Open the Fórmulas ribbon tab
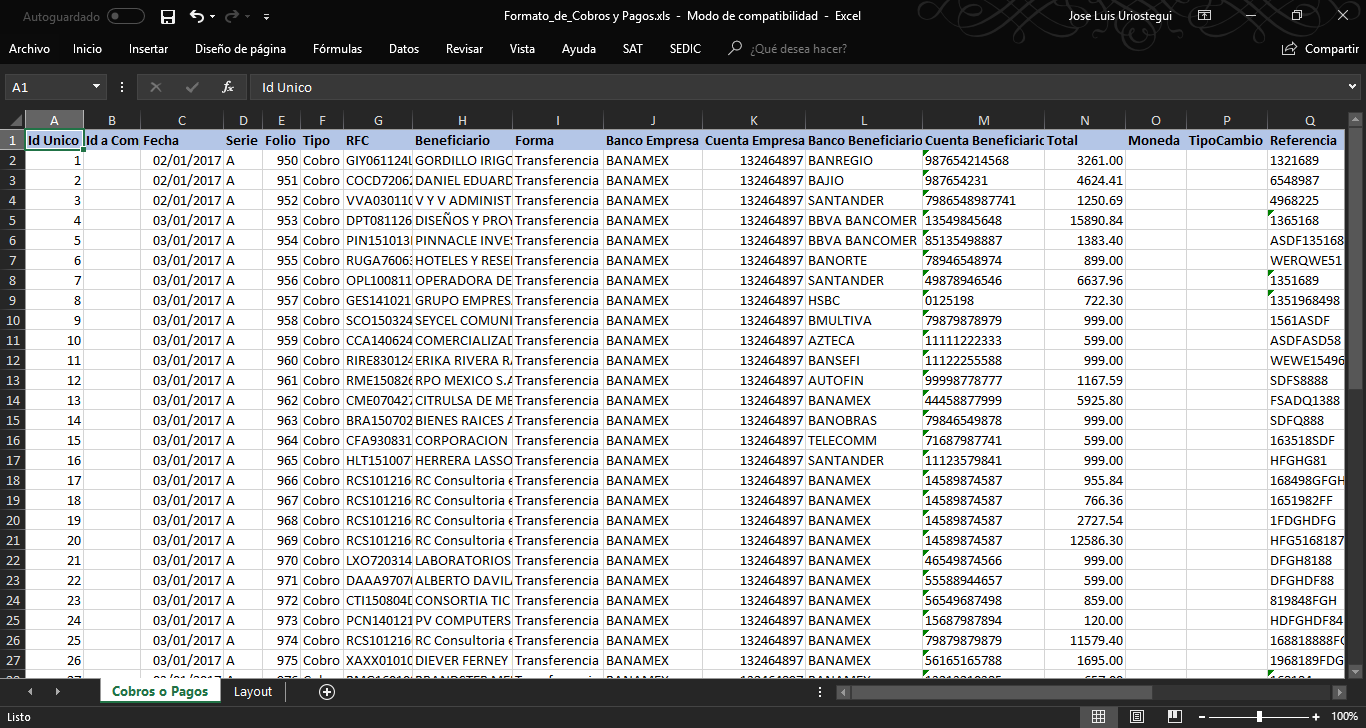Viewport: 1366px width, 728px height. [337, 48]
